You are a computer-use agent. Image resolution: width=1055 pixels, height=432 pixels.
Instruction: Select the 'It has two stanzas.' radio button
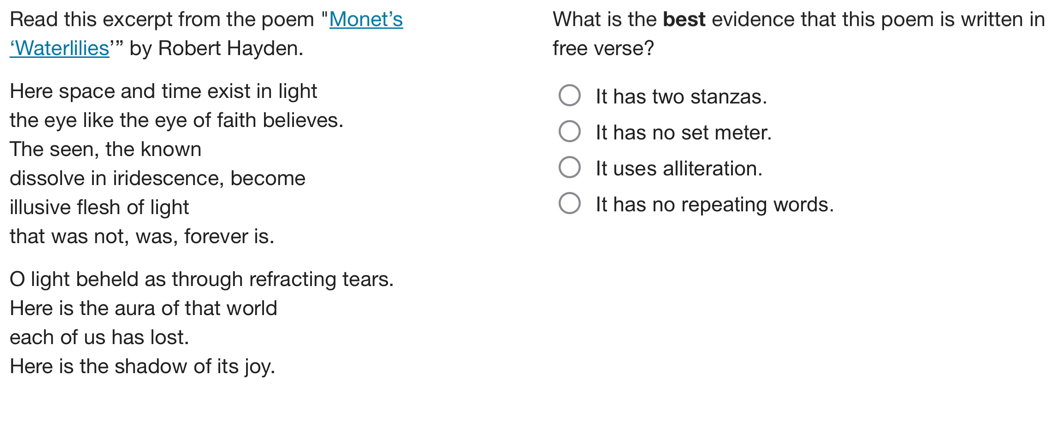click(x=569, y=97)
